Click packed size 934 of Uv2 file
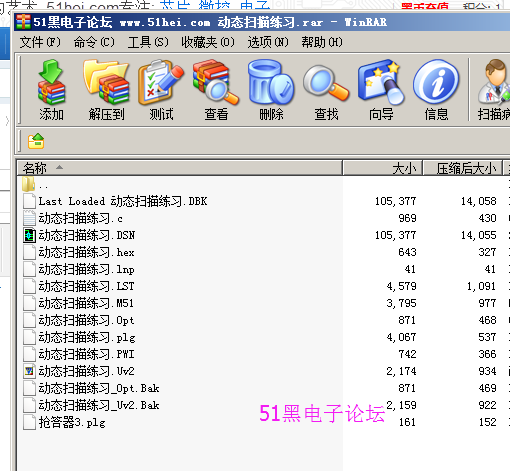This screenshot has height=471, width=510. point(488,371)
